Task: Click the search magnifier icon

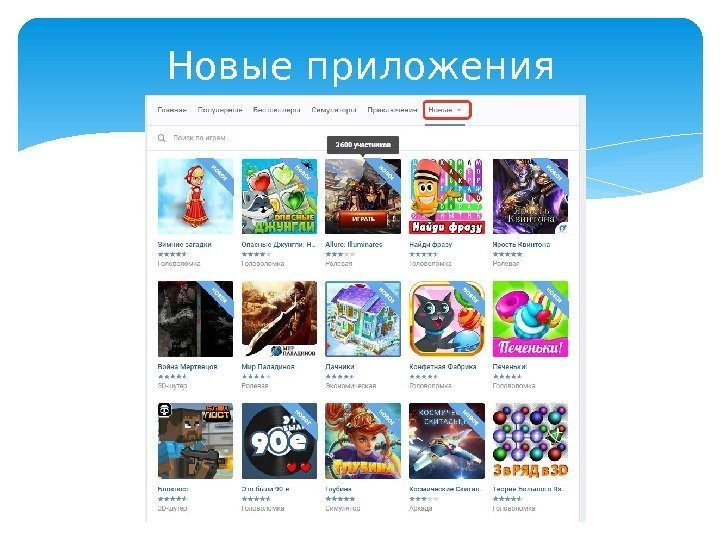Action: (162, 138)
